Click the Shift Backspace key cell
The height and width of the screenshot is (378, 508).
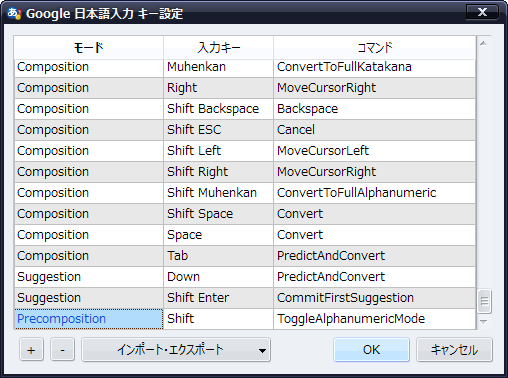coord(218,109)
